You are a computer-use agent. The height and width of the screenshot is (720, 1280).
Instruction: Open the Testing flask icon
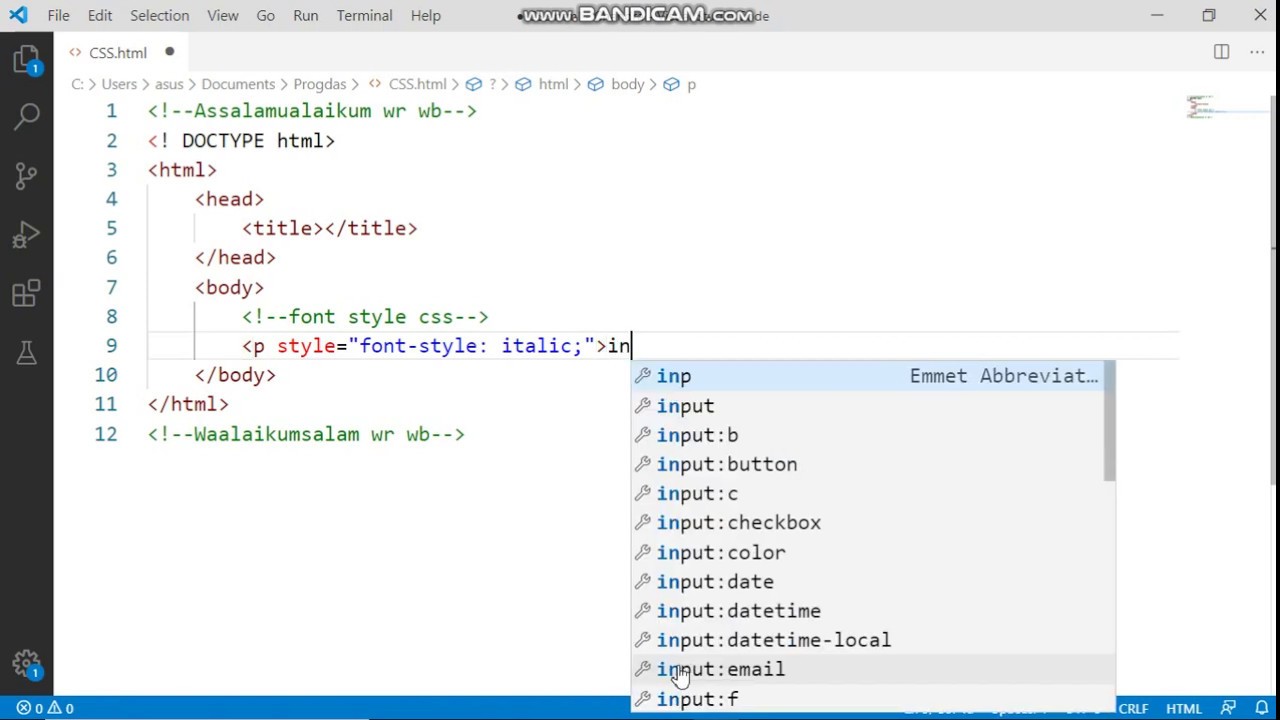click(26, 352)
